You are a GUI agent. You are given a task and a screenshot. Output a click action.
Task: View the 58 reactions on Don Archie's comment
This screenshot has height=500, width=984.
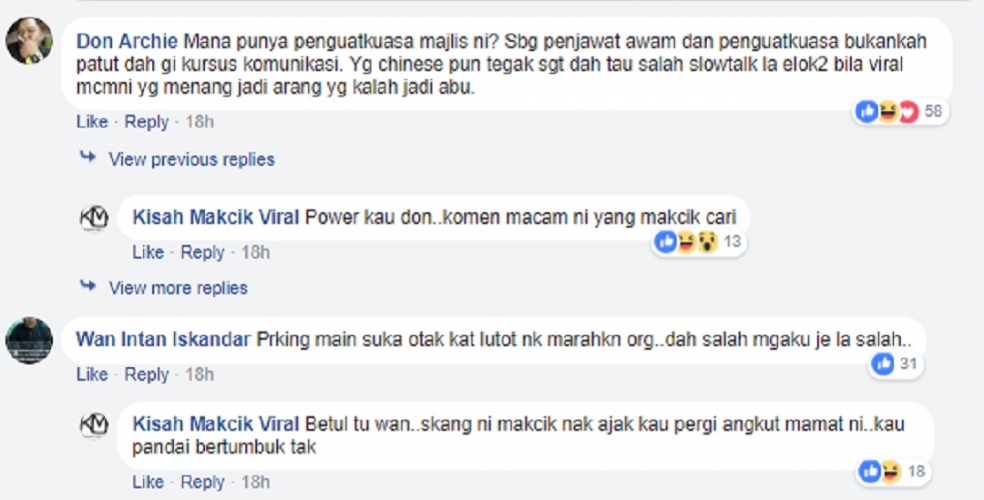(901, 112)
